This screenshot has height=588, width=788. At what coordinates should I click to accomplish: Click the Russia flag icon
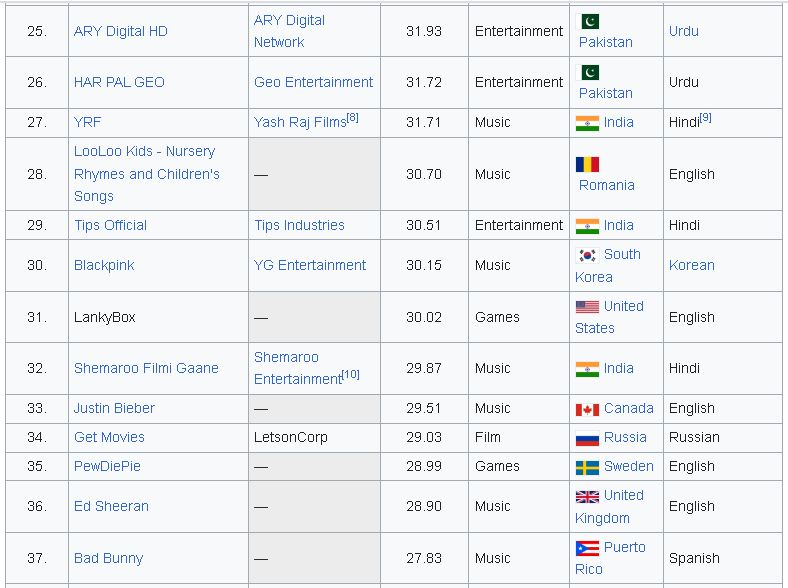click(x=587, y=438)
